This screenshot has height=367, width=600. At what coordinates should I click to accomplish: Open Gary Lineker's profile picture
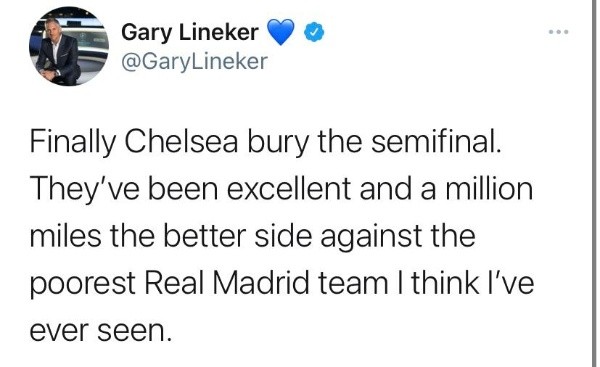69,46
